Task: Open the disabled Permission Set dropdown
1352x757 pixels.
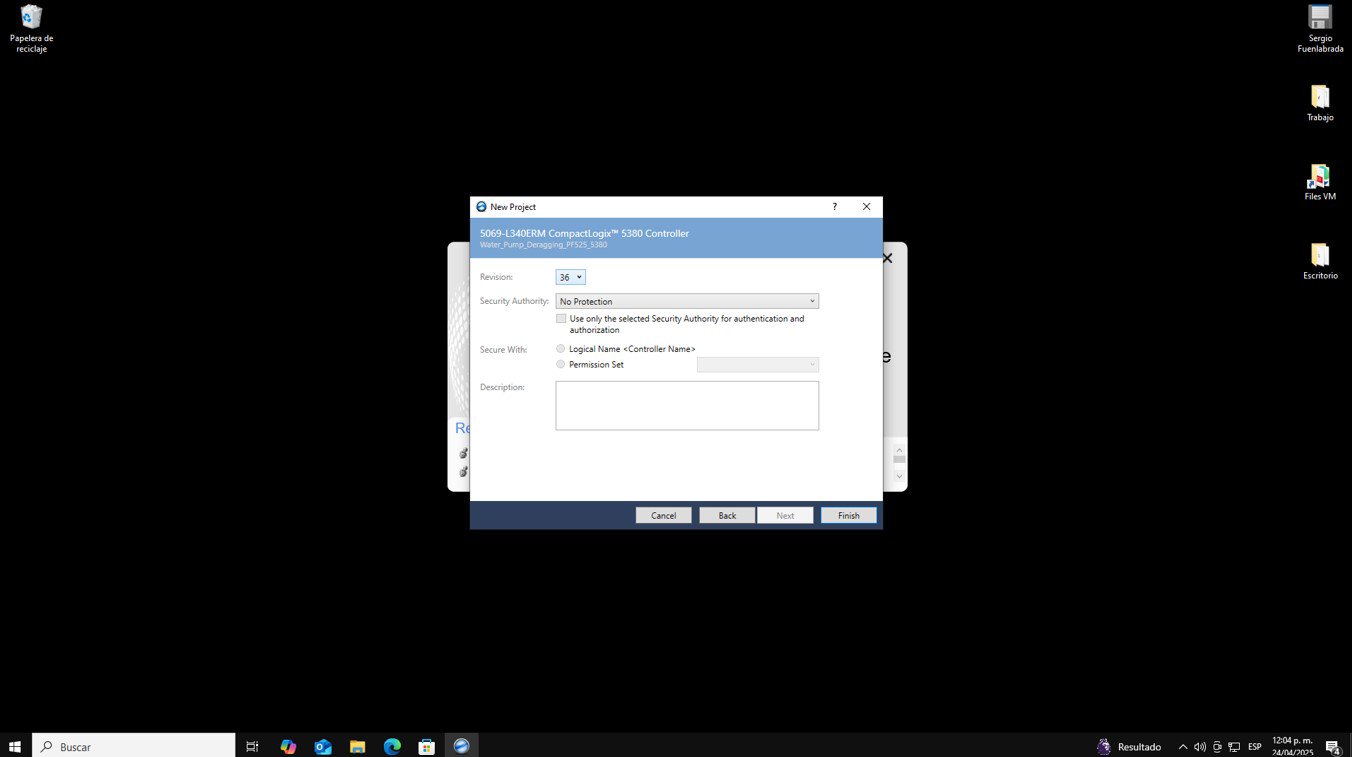Action: coord(758,365)
